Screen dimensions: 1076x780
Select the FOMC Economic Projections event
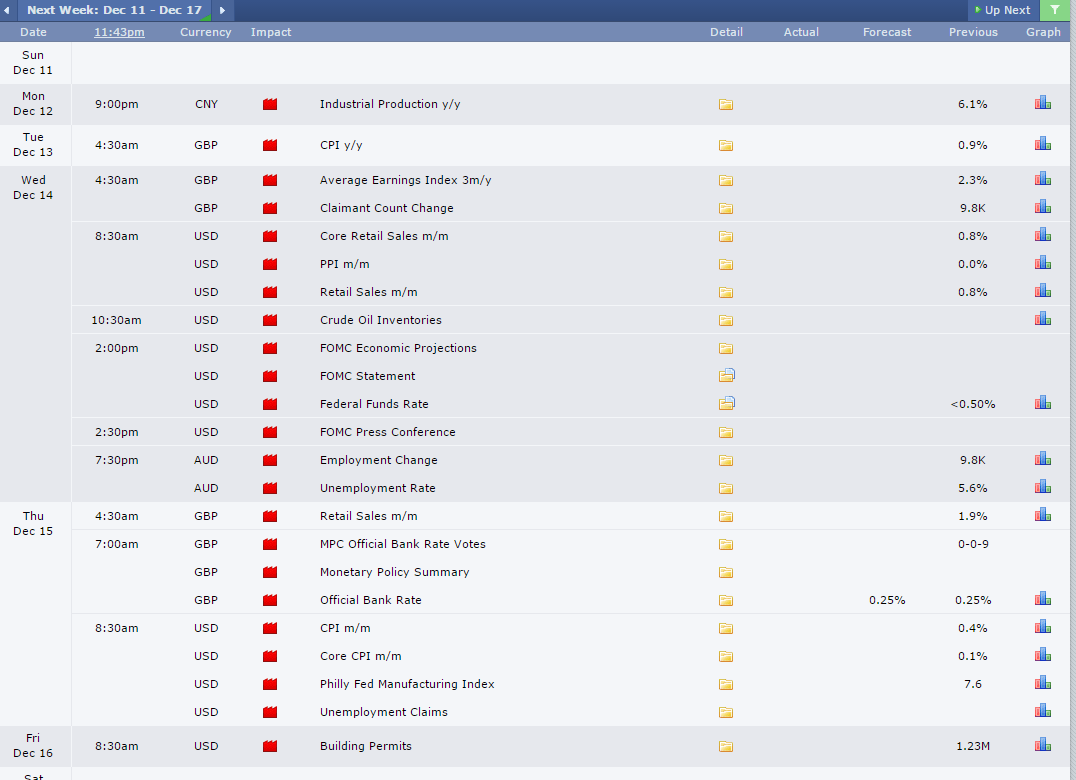coord(398,348)
